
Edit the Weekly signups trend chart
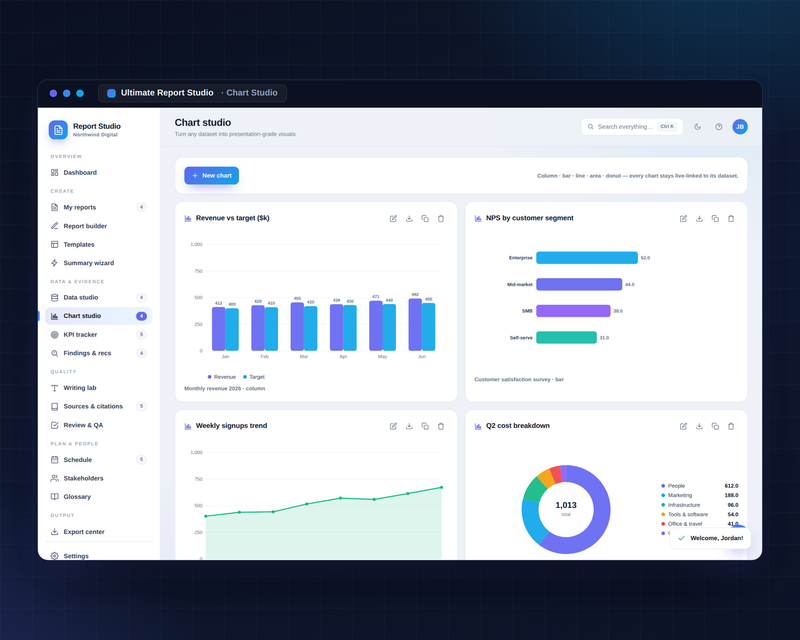(393, 426)
